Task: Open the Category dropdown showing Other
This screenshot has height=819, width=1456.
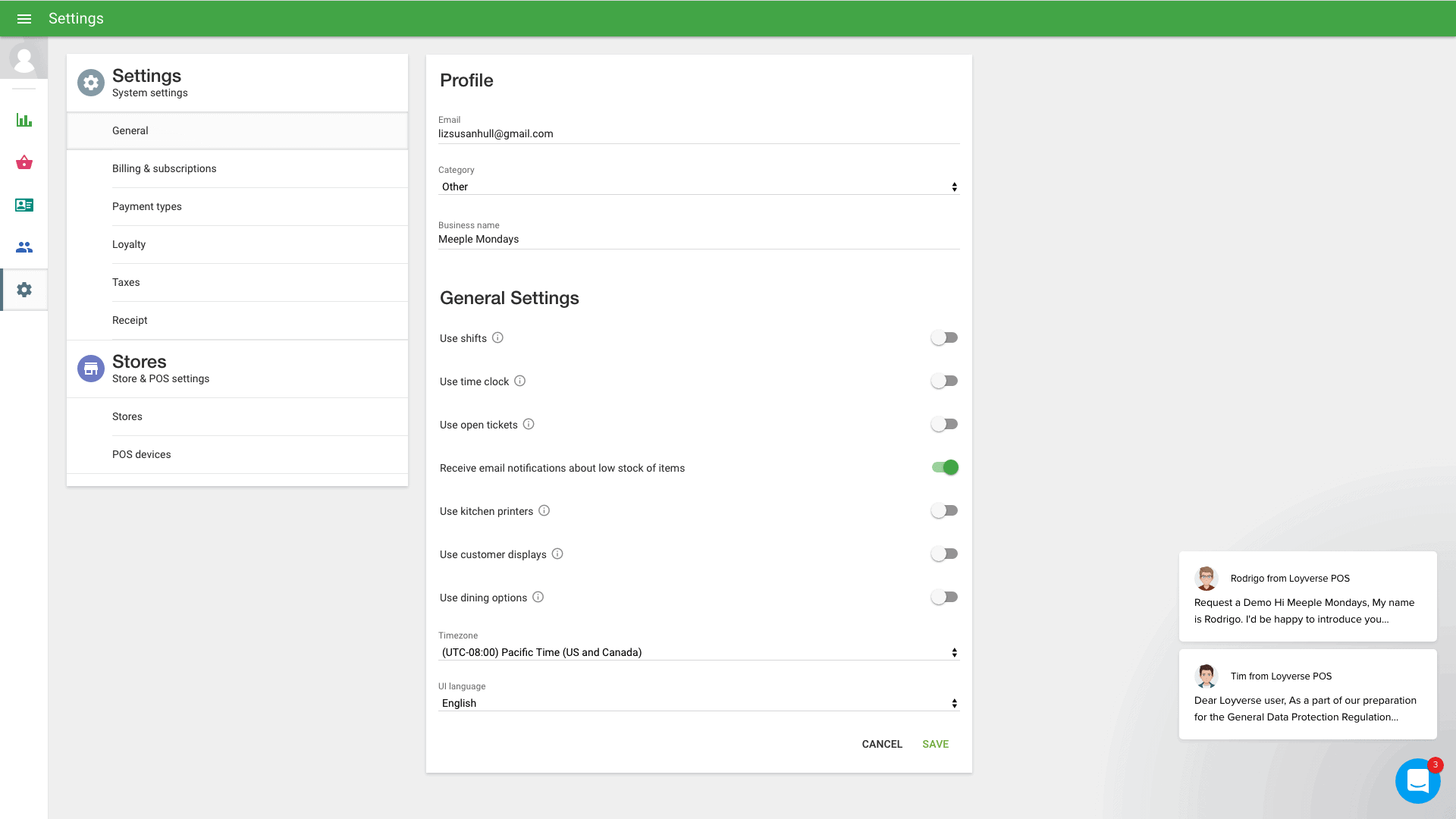Action: [x=698, y=187]
